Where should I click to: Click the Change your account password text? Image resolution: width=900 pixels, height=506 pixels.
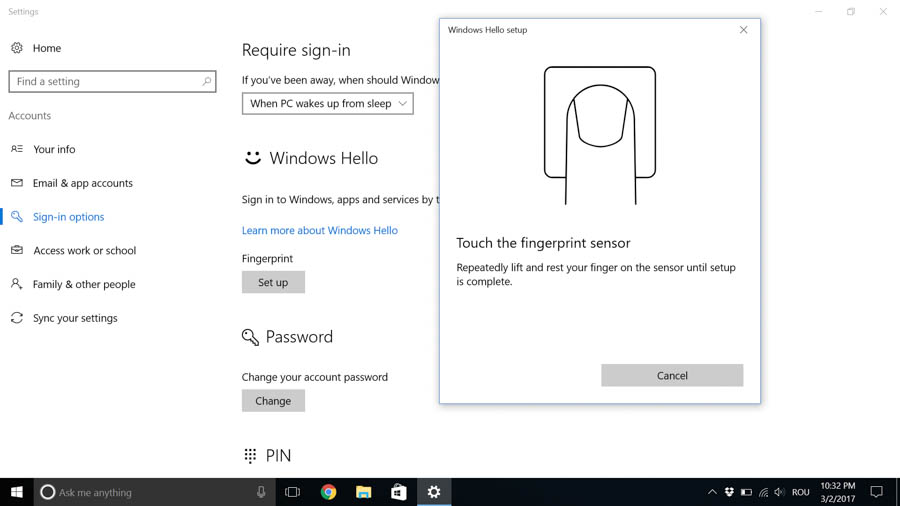(315, 377)
